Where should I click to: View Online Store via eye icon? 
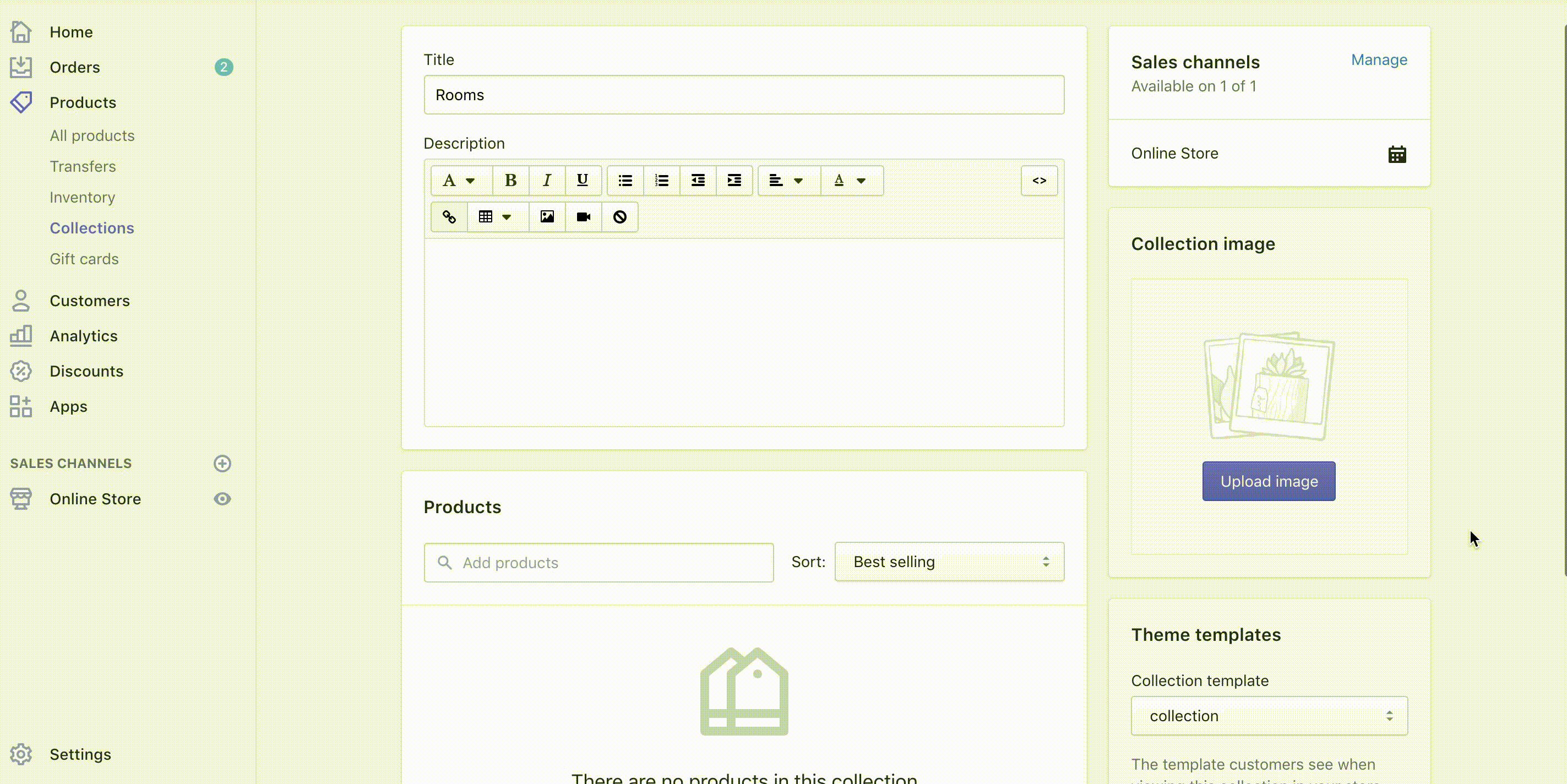coord(222,499)
